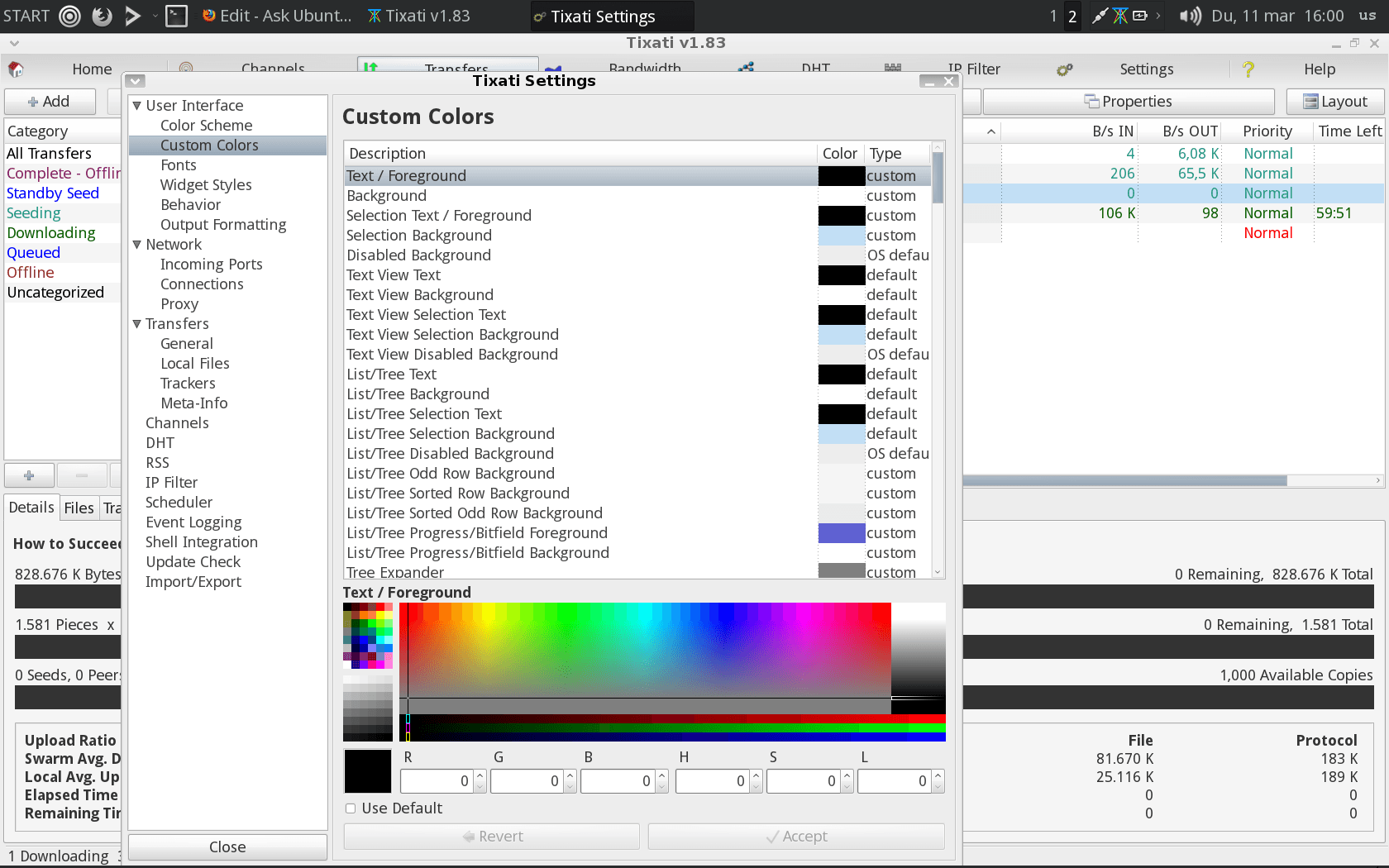The height and width of the screenshot is (868, 1389).
Task: Click the Help question mark icon
Action: (x=1248, y=69)
